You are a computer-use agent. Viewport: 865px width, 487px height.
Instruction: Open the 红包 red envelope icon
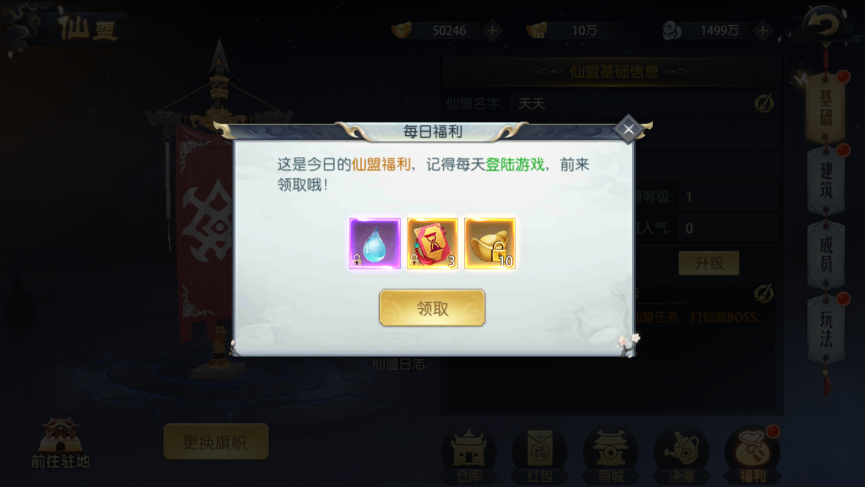coord(540,454)
